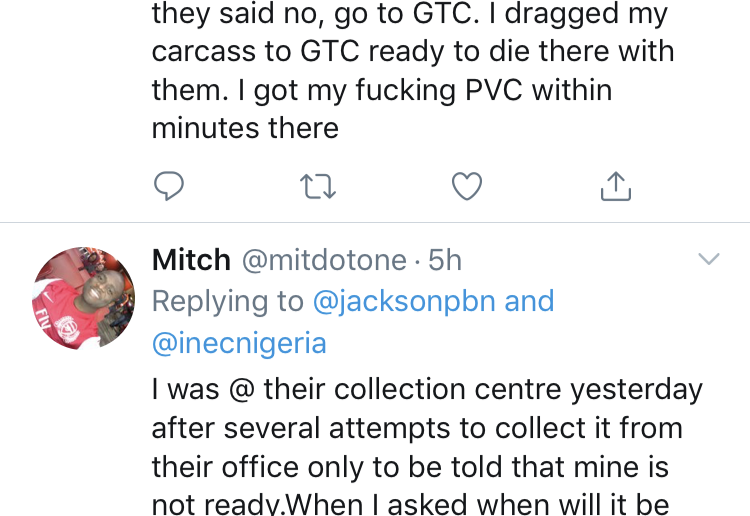Tap the line "them. I got my ... PVC within"
Screen dimensions: 750x516
382,90
